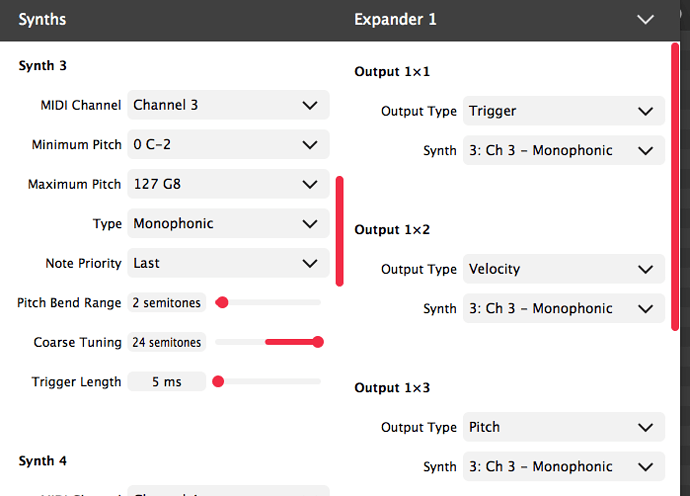Click the Synths panel header title

pyautogui.click(x=42, y=19)
